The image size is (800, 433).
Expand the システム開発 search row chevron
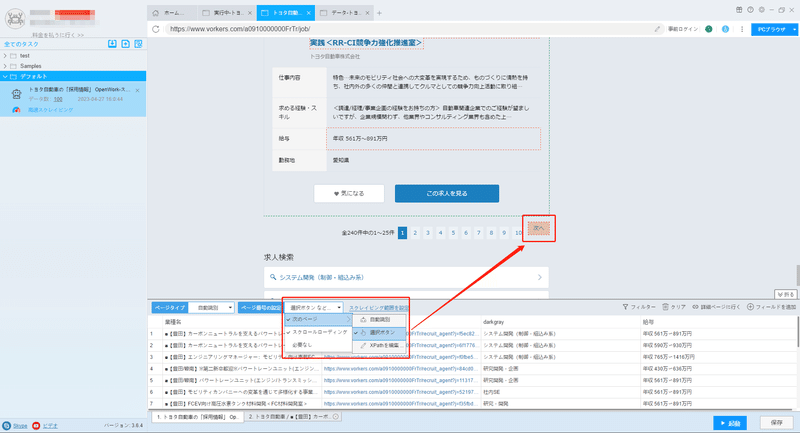(539, 277)
